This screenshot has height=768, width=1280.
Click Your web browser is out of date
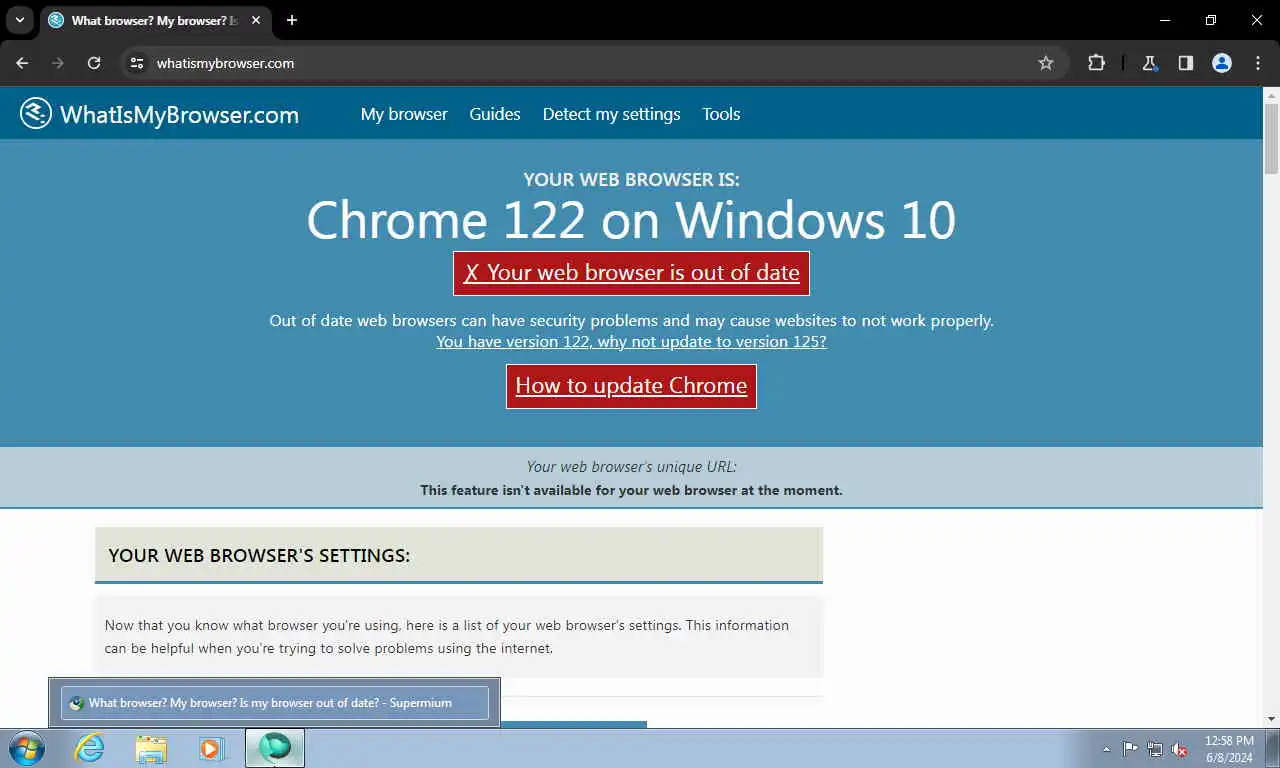[631, 273]
